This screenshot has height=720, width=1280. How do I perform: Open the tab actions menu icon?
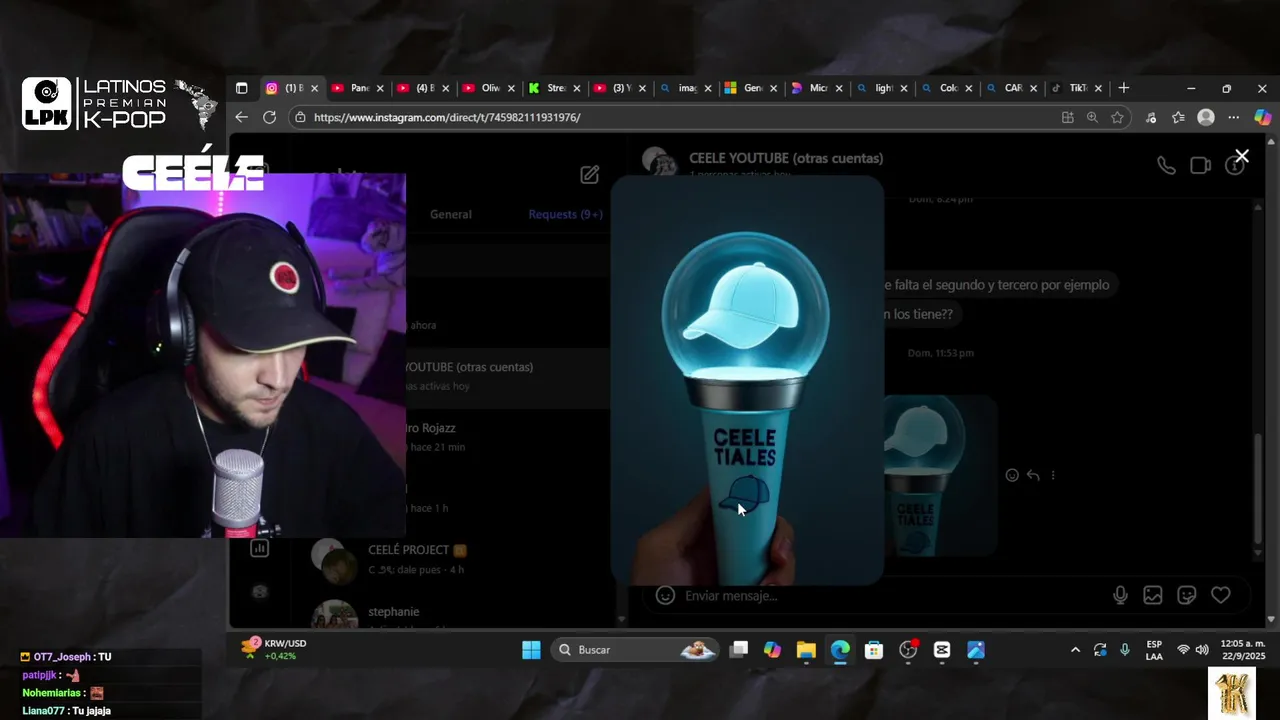tap(241, 88)
